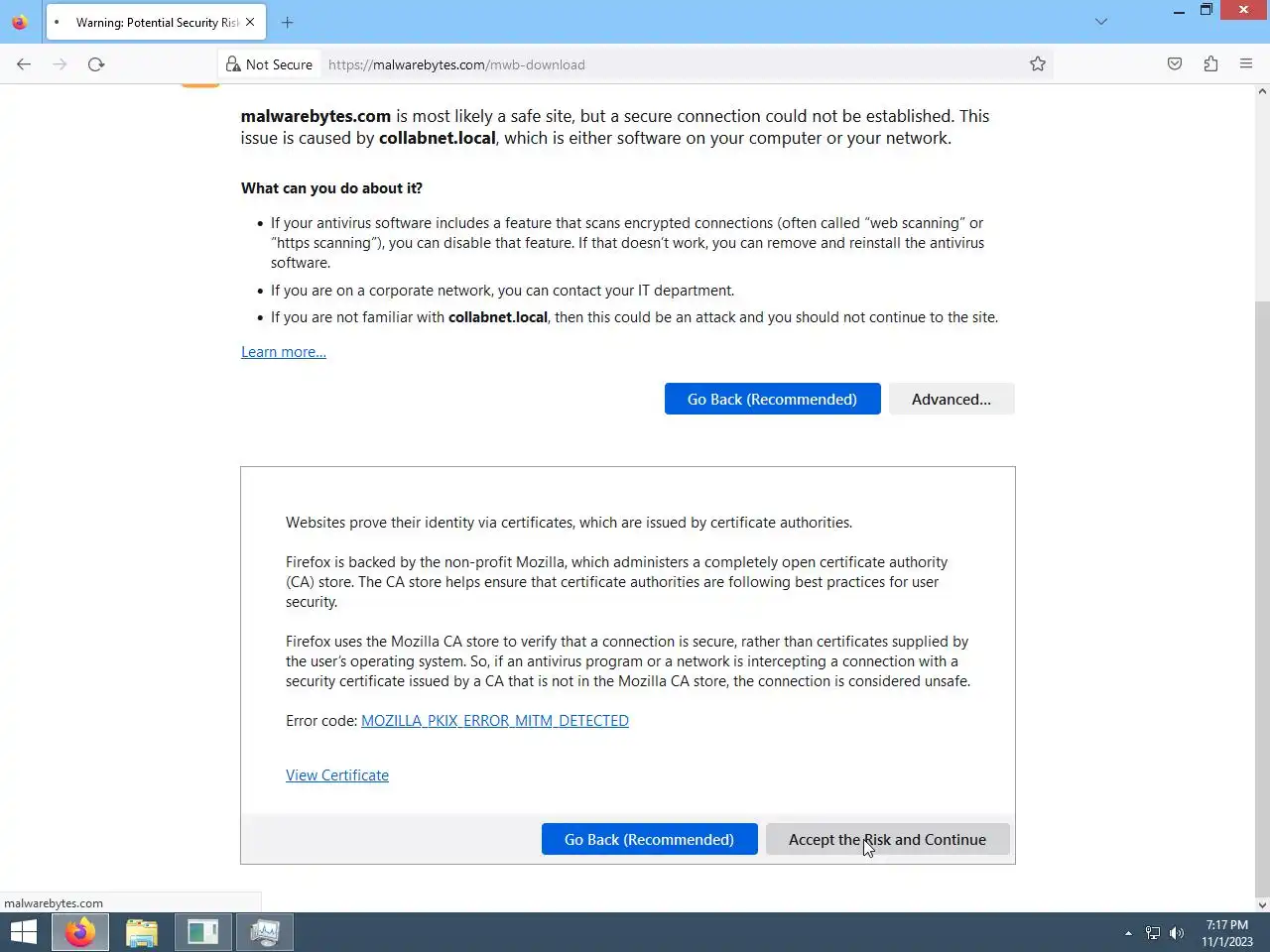Click the Advanced... button

pyautogui.click(x=952, y=399)
